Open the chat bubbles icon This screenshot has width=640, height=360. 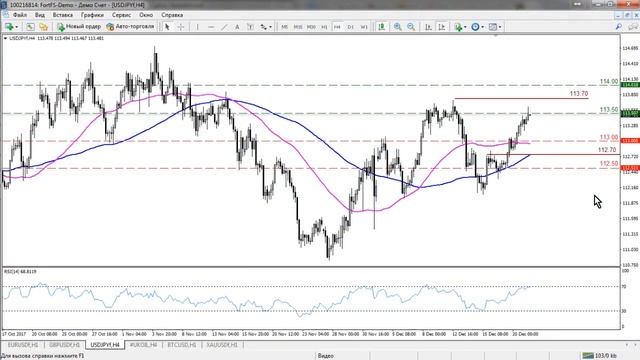pos(632,27)
